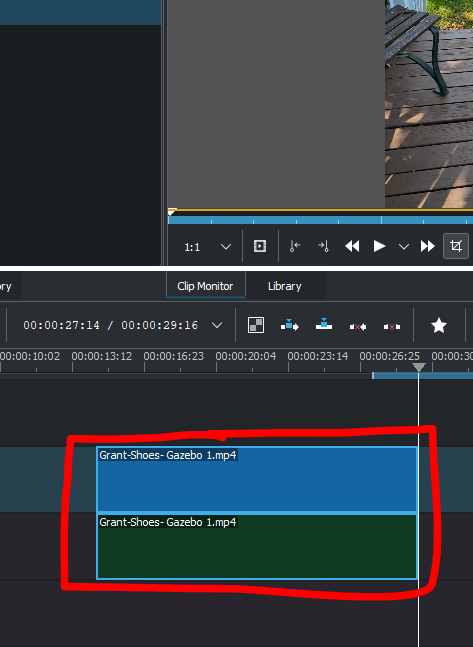Viewport: 473px width, 647px height.
Task: Insert clip zone in timeline icon
Action: click(x=290, y=325)
